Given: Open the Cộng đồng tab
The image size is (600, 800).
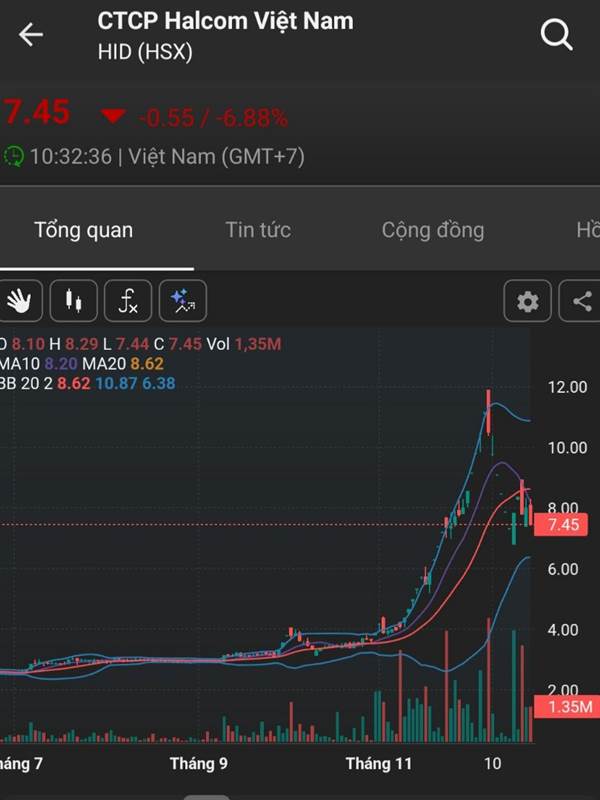Looking at the screenshot, I should tap(433, 230).
